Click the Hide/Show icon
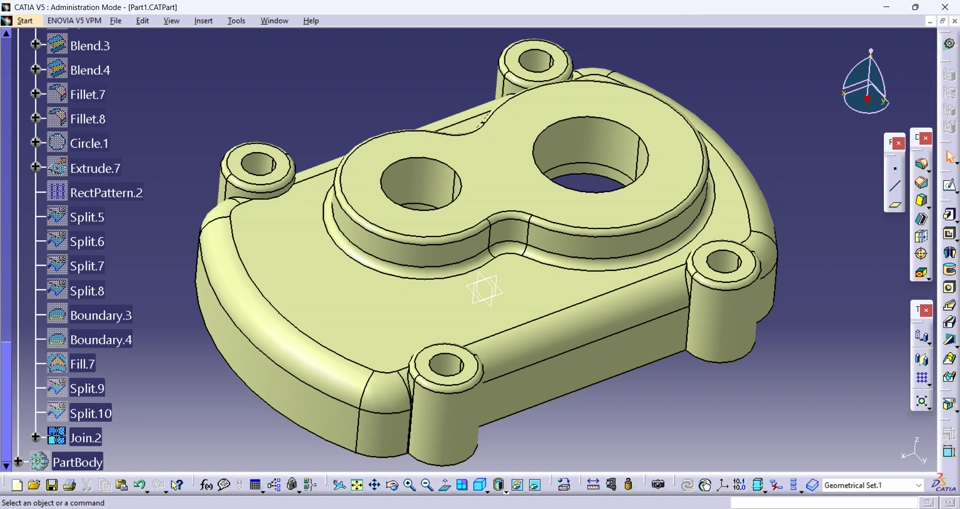Image resolution: width=960 pixels, height=509 pixels. [517, 485]
